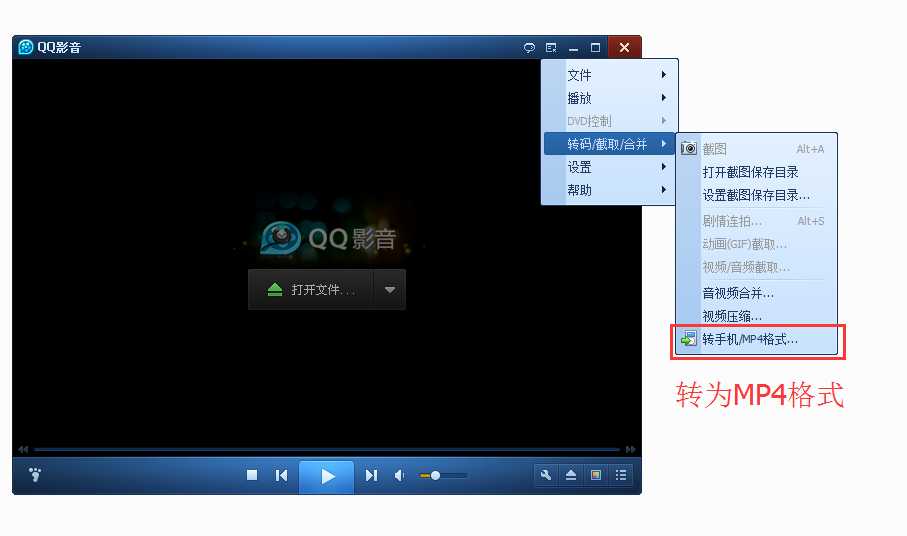Open the 文件 menu item
Screen dimensions: 907x536
(610, 75)
